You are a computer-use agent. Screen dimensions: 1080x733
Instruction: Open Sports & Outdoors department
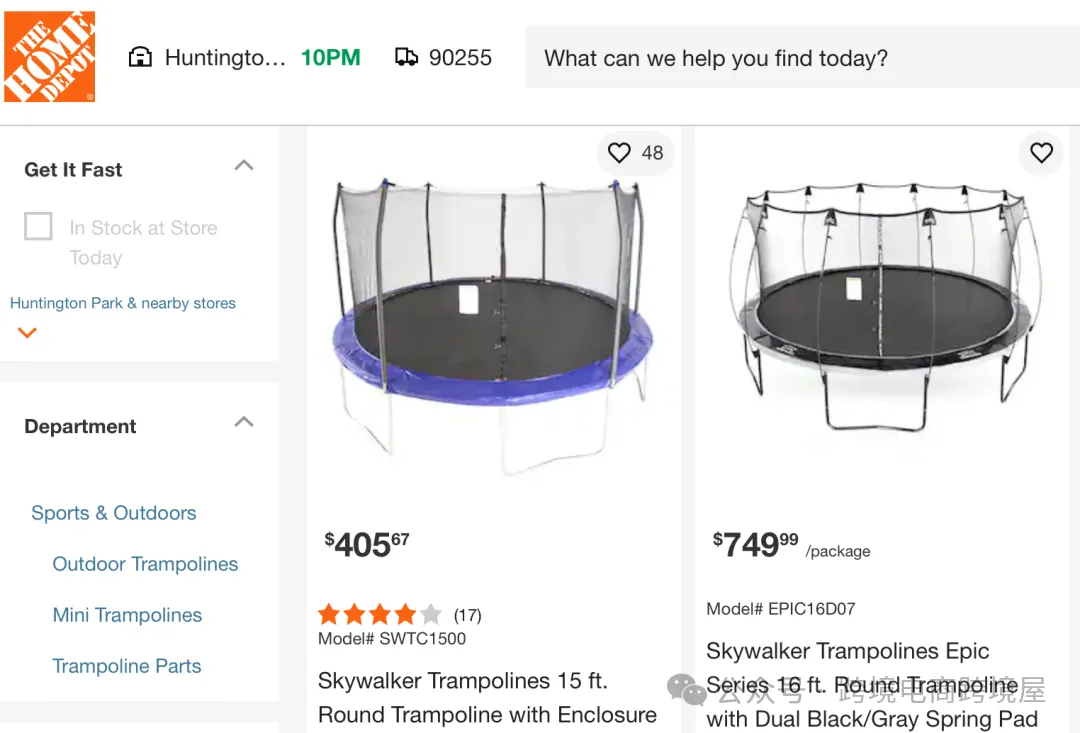(x=113, y=513)
